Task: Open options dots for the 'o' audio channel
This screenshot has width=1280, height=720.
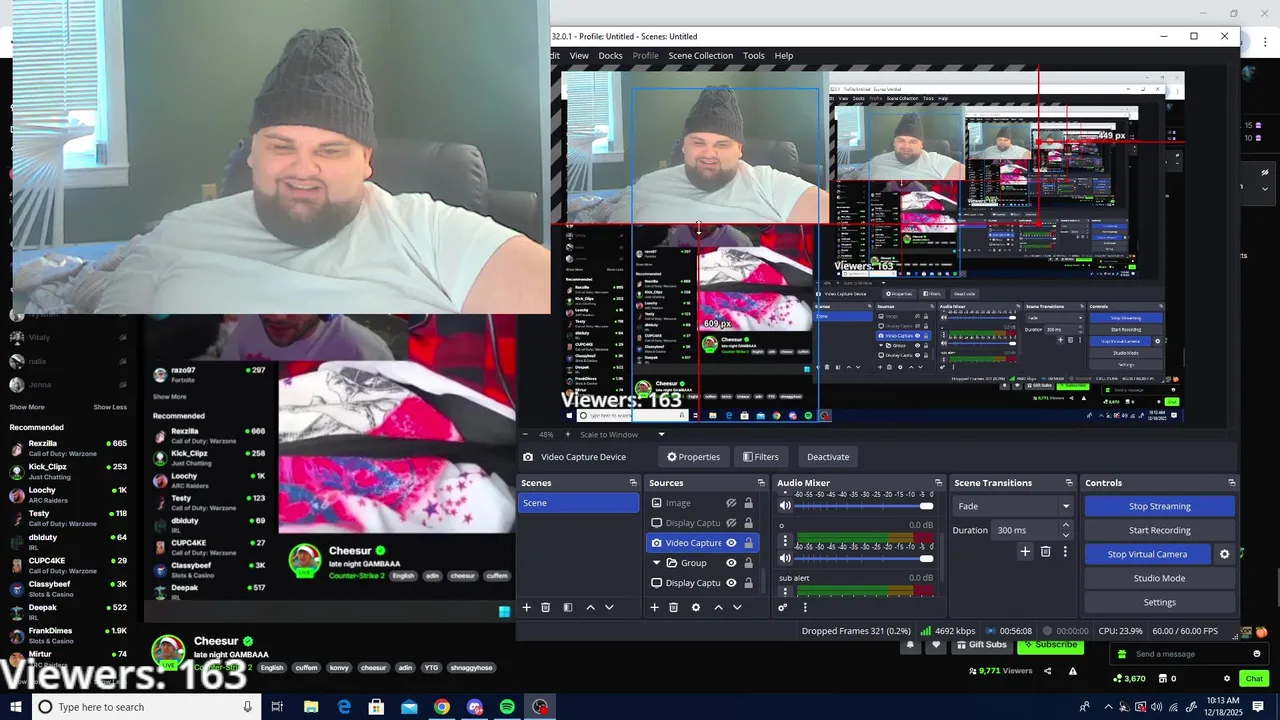Action: [785, 541]
